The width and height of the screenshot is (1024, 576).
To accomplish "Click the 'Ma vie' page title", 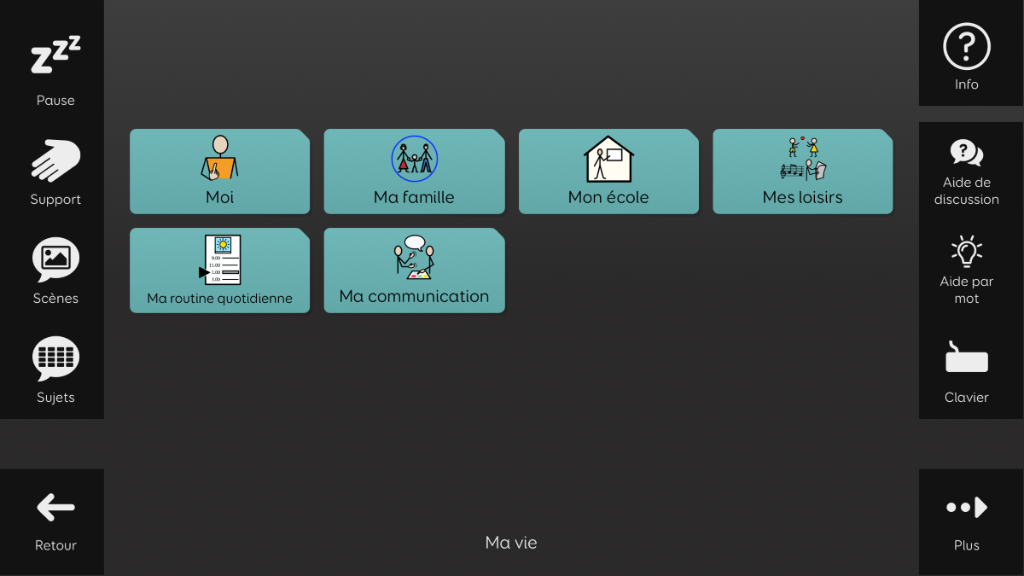I will [511, 543].
